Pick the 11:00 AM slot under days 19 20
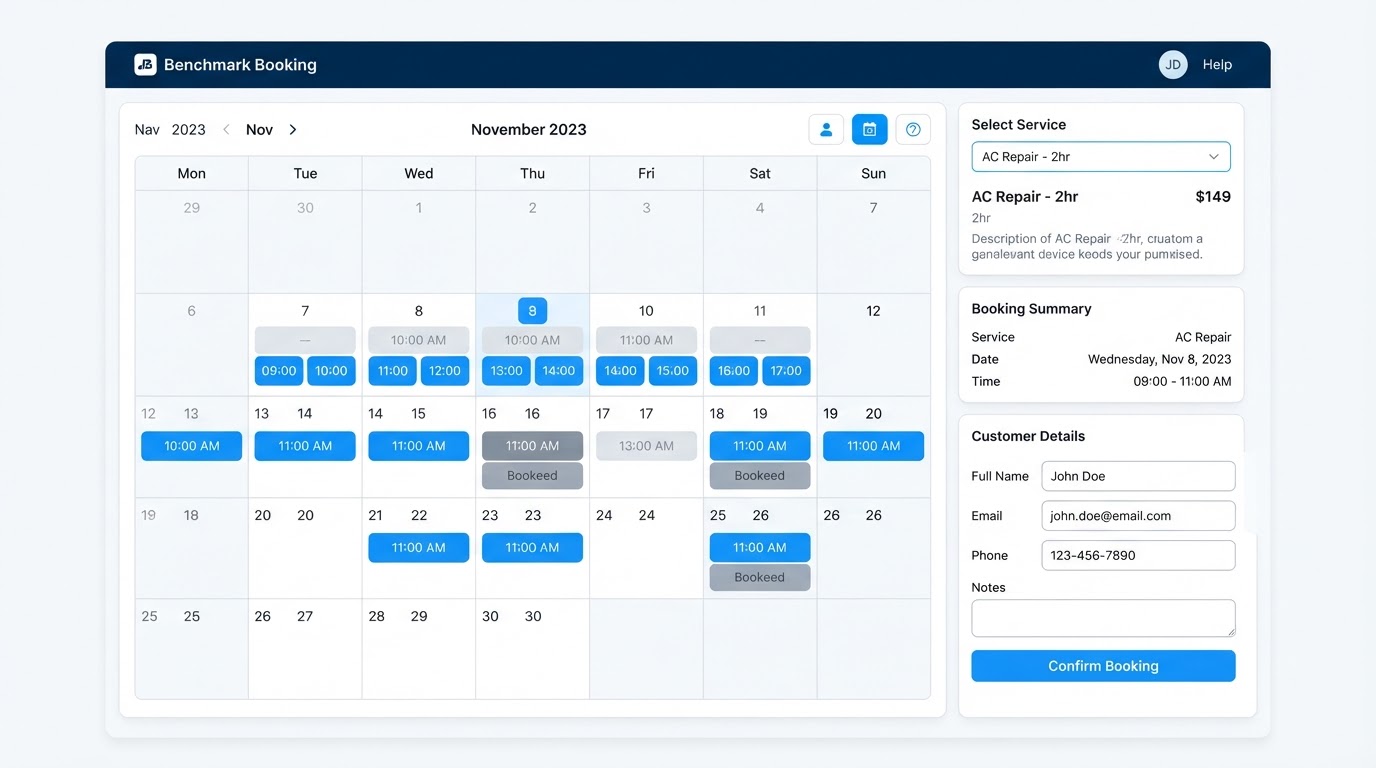 pyautogui.click(x=873, y=446)
